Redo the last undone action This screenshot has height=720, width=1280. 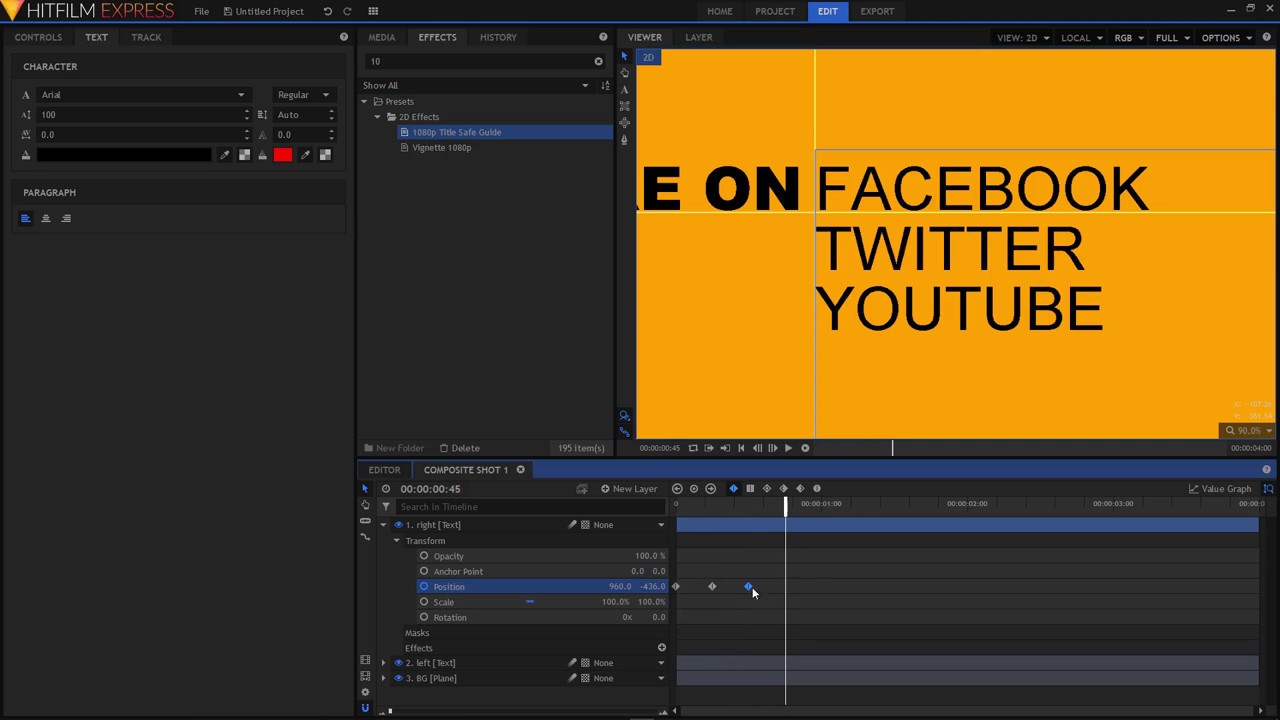(347, 11)
